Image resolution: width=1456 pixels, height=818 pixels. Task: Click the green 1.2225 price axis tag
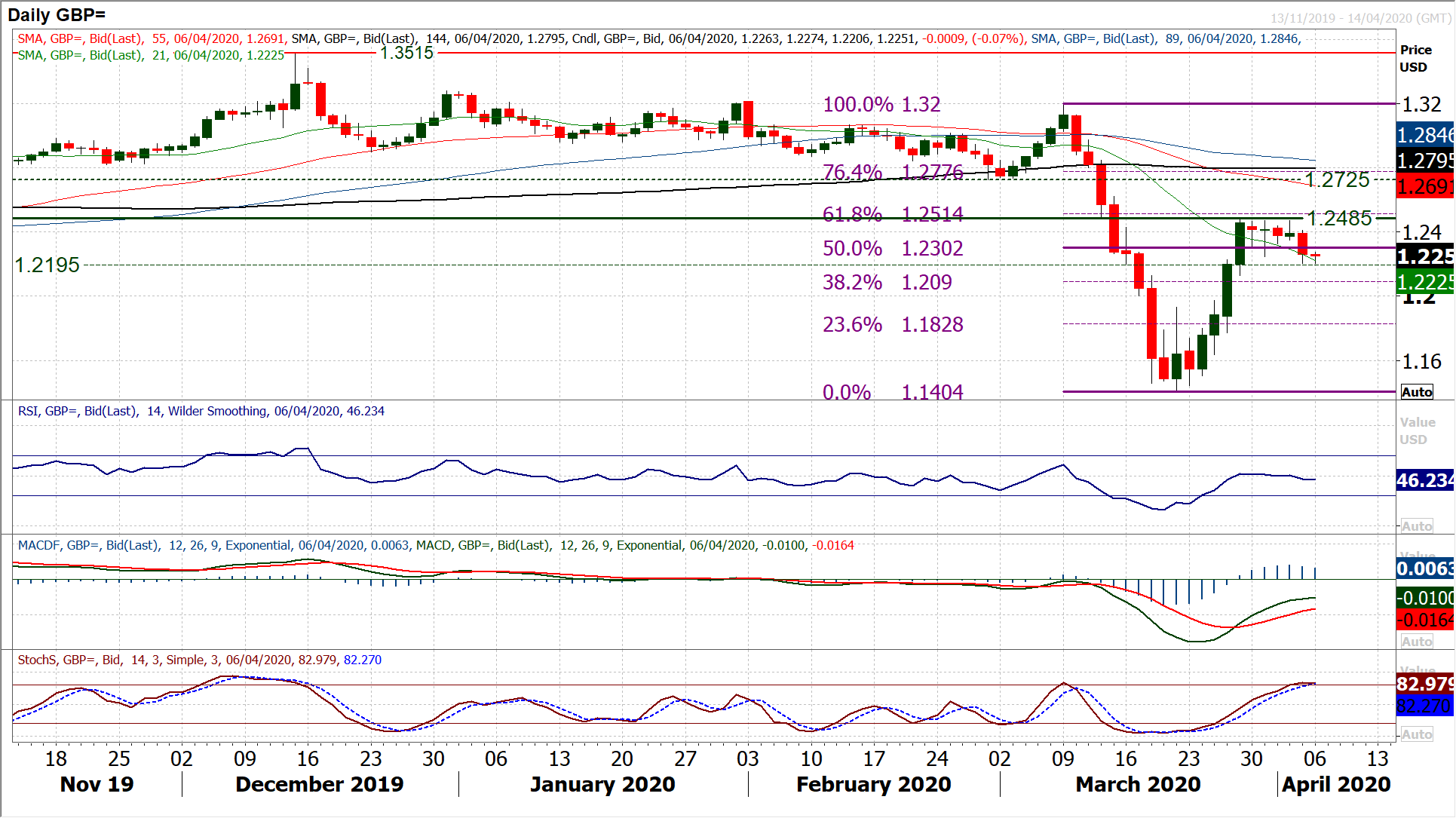point(1424,282)
